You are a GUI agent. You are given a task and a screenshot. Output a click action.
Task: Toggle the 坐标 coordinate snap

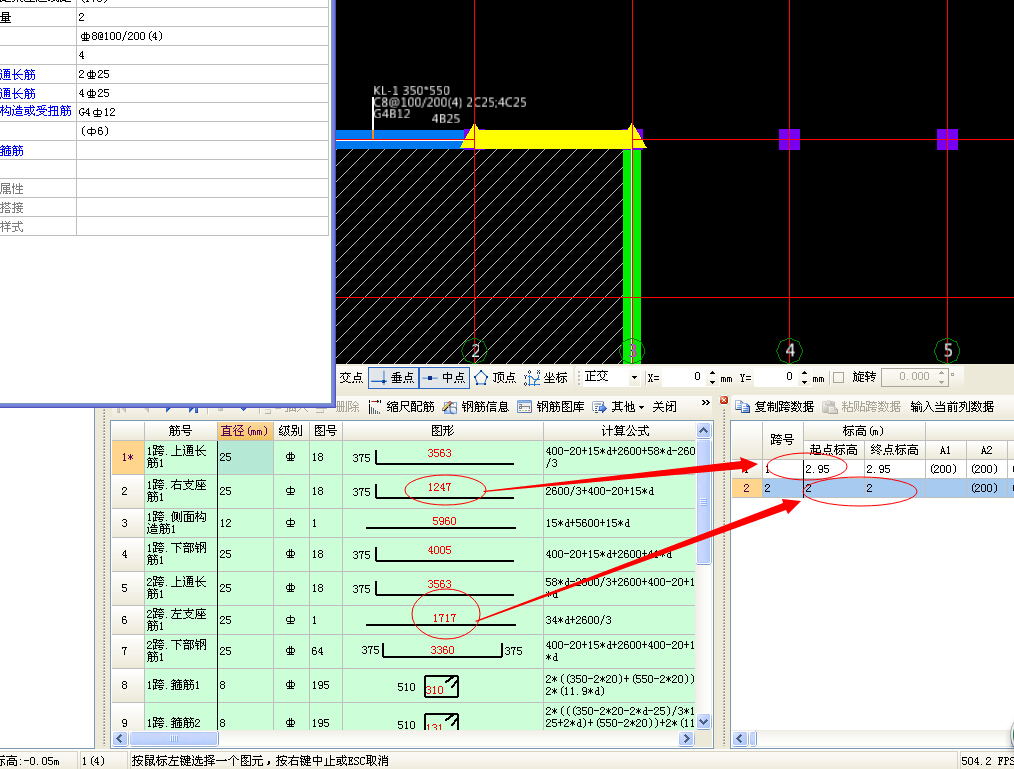pos(546,378)
